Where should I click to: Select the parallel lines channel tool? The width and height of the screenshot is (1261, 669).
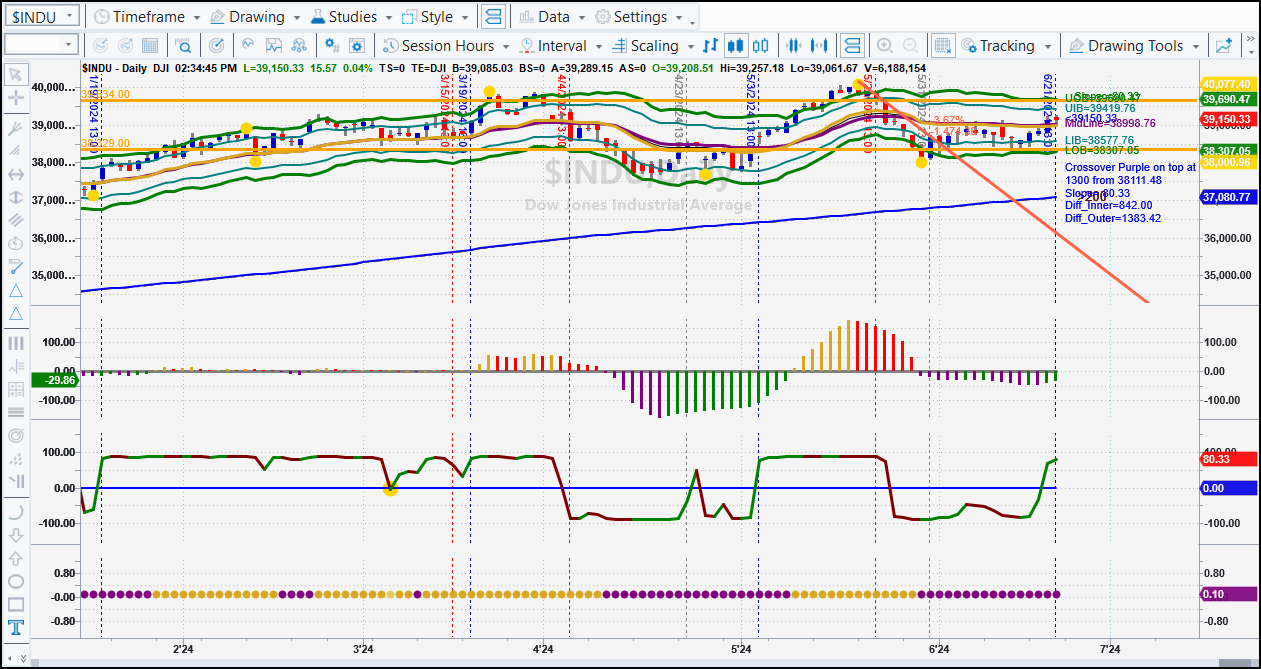tap(16, 220)
